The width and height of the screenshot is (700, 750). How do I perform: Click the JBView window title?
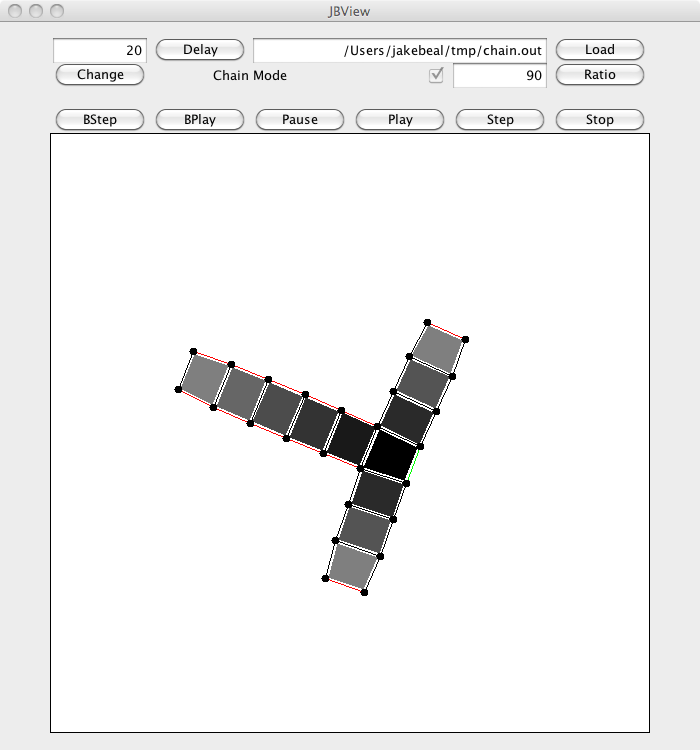[349, 11]
